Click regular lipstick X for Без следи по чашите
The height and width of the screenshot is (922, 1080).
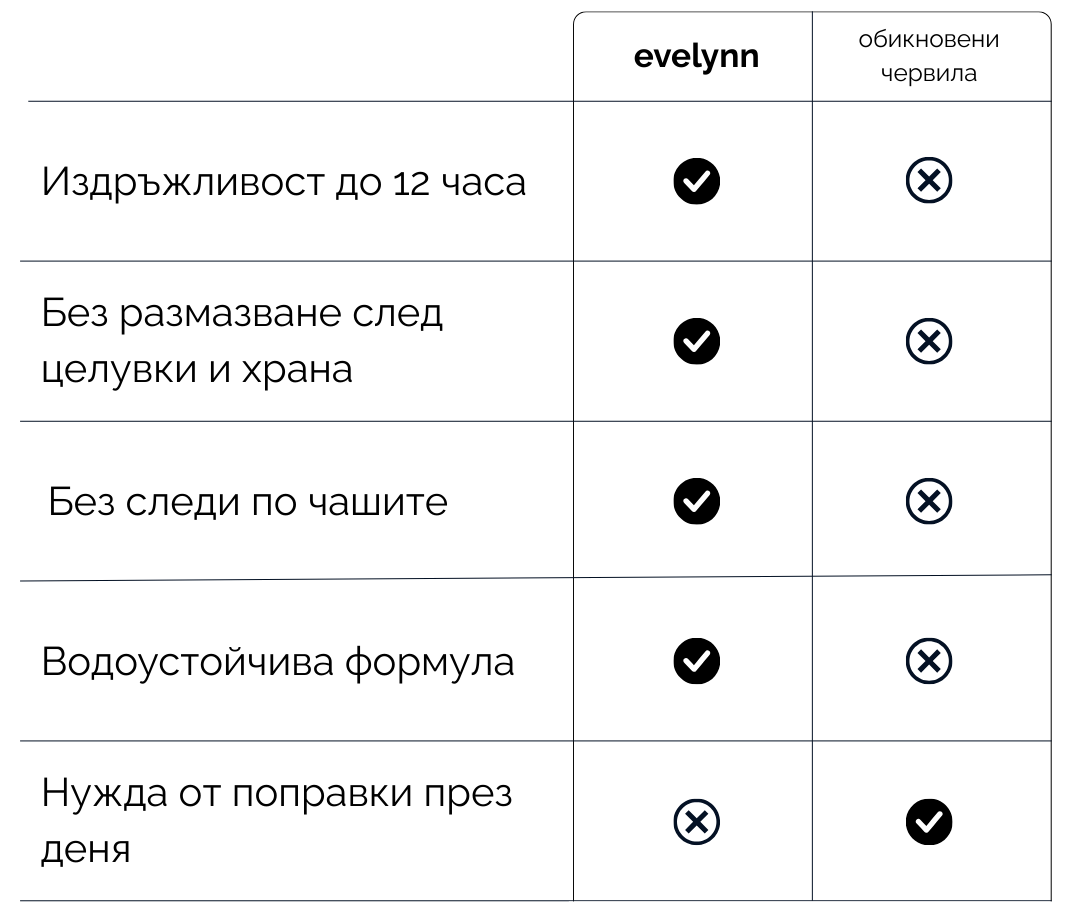pyautogui.click(x=928, y=501)
